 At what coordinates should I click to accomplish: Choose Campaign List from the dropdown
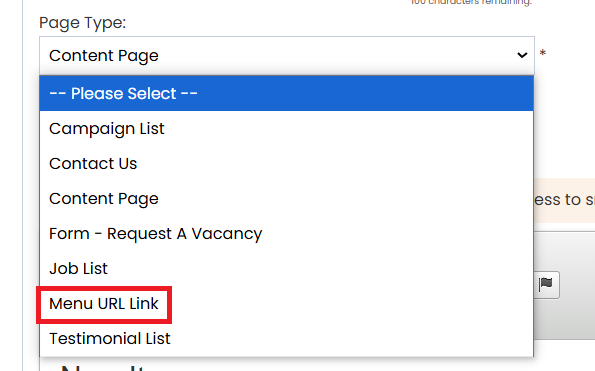point(286,129)
